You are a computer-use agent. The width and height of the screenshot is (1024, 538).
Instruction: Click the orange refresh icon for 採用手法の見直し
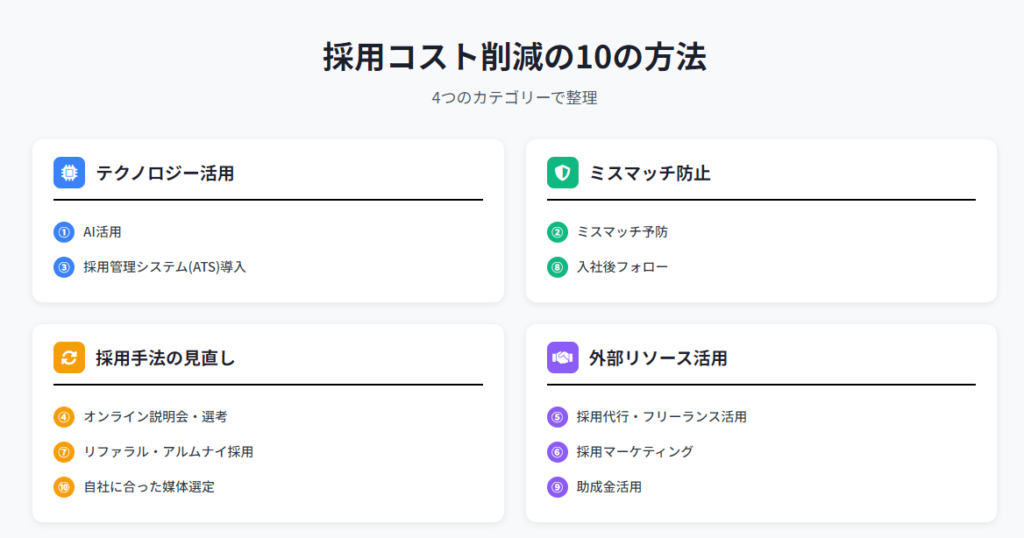pos(69,357)
